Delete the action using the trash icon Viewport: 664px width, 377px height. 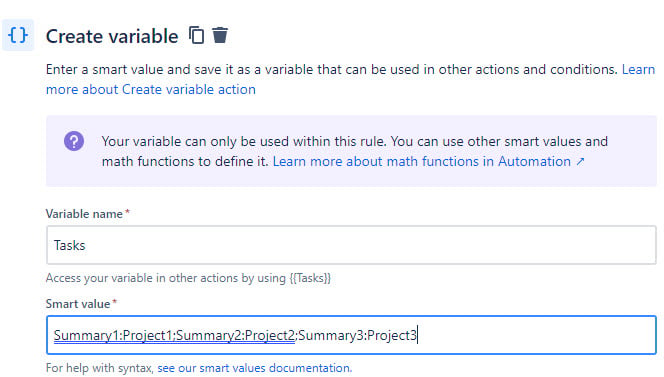coord(220,35)
